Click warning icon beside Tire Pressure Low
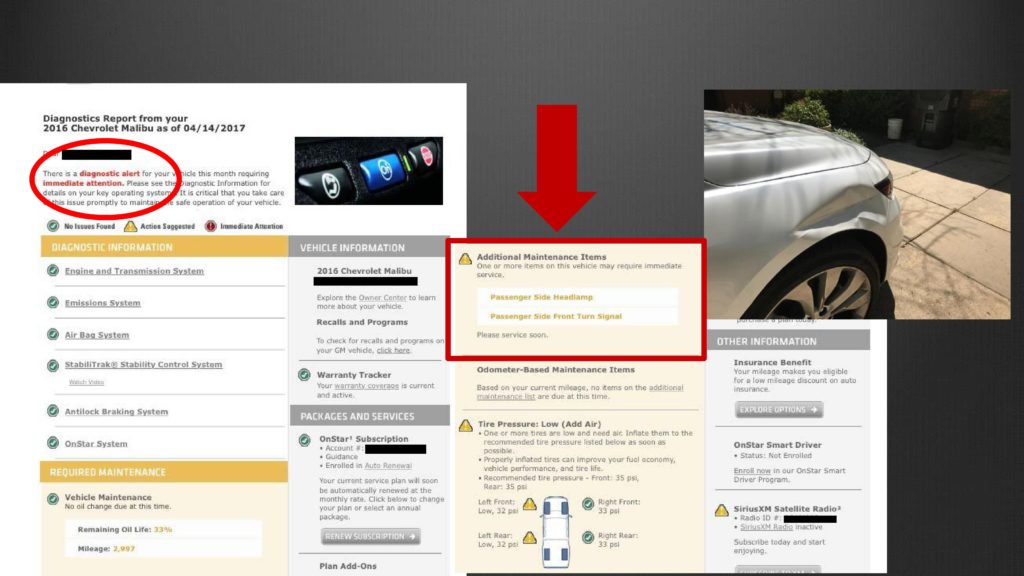The height and width of the screenshot is (576, 1024). (466, 426)
